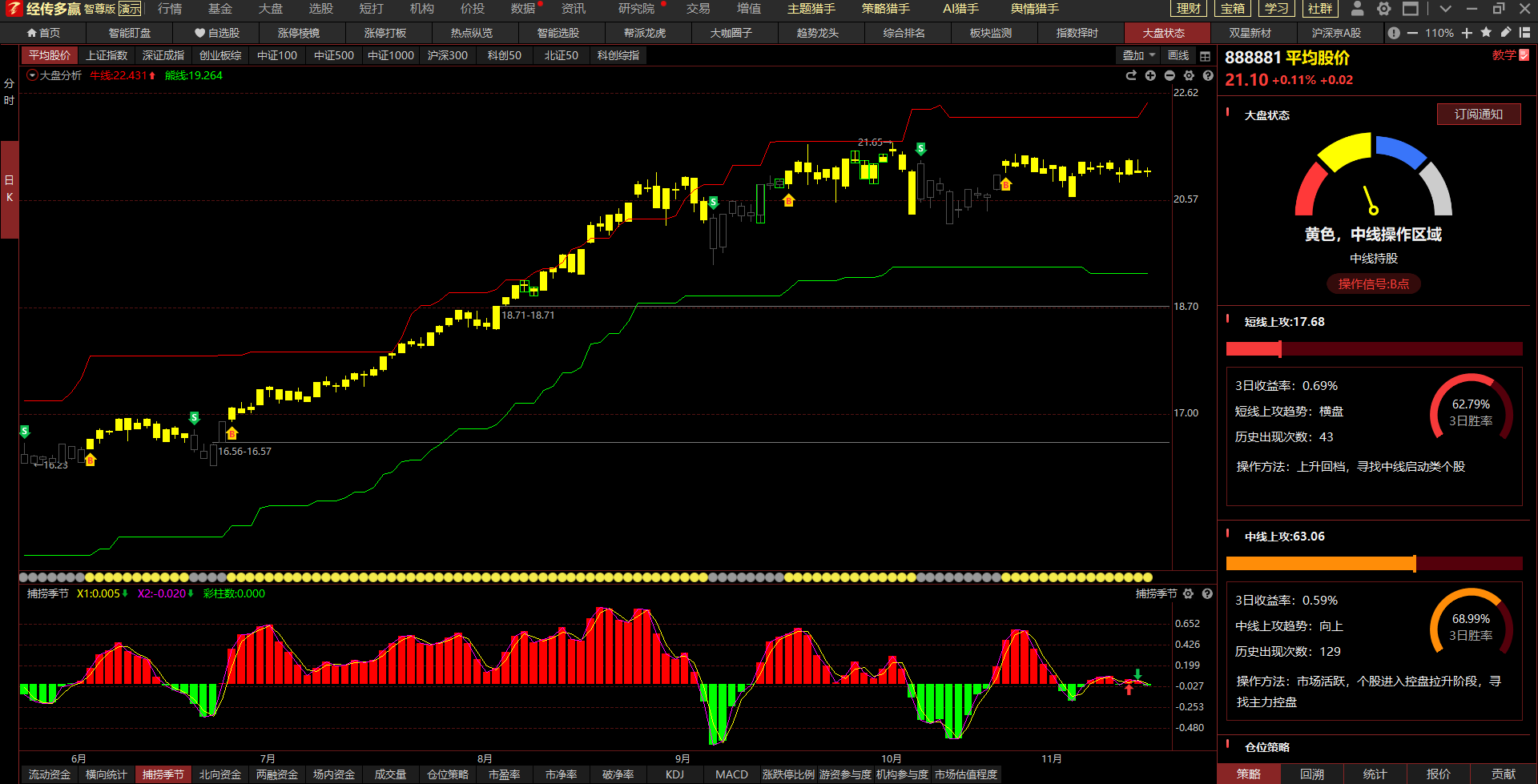
Task: Click help icon in 捕捞季节 indicator panel
Action: coord(1207,593)
